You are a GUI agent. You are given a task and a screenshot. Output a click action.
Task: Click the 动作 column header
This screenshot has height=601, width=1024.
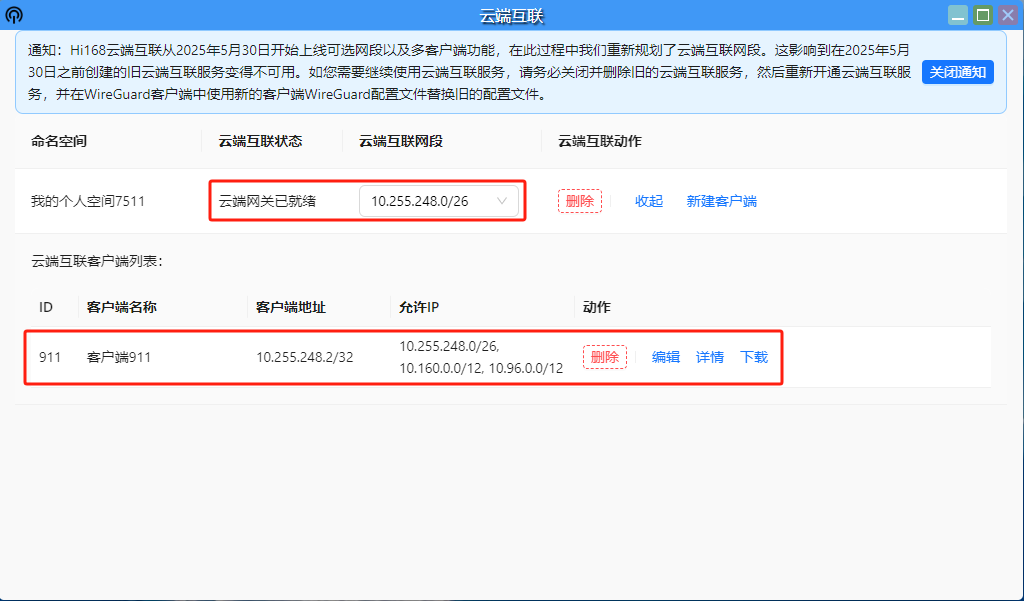(597, 307)
